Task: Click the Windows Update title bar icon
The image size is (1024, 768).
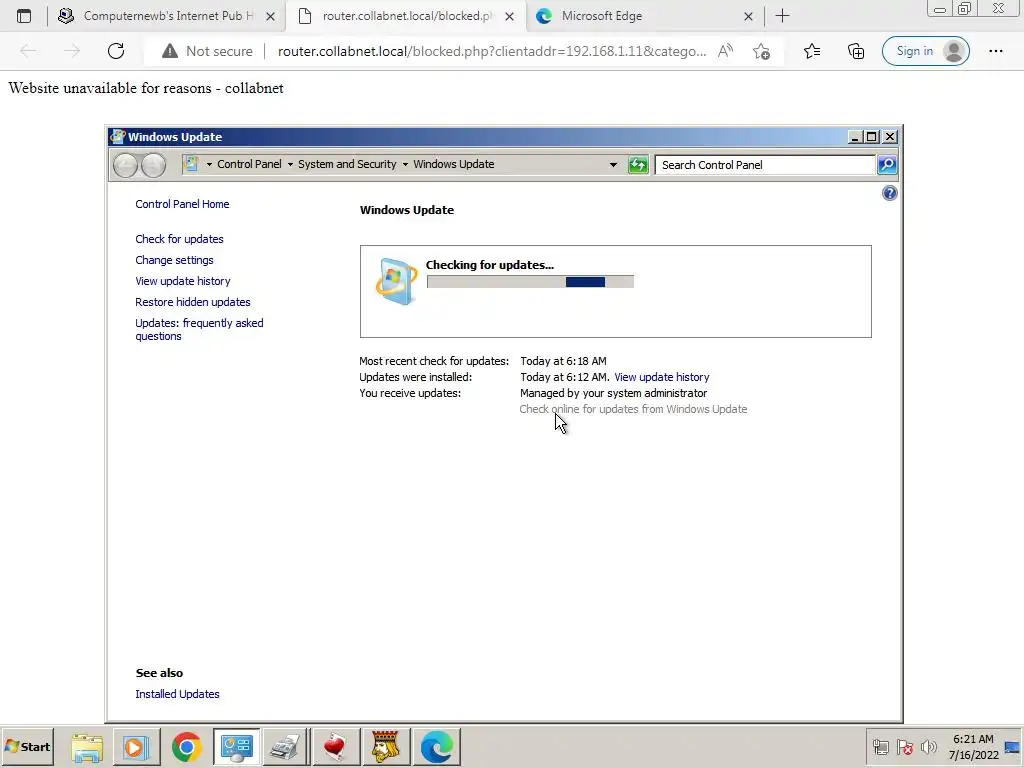Action: (x=118, y=136)
